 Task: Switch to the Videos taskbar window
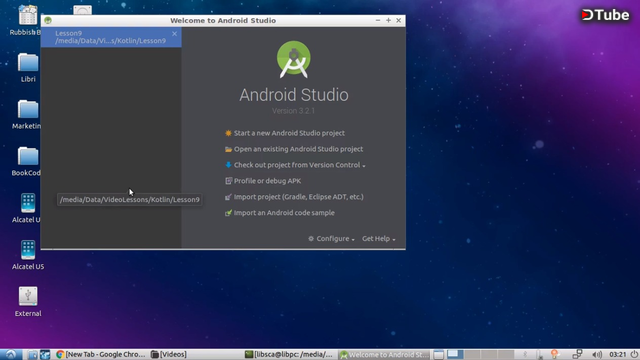(169, 354)
